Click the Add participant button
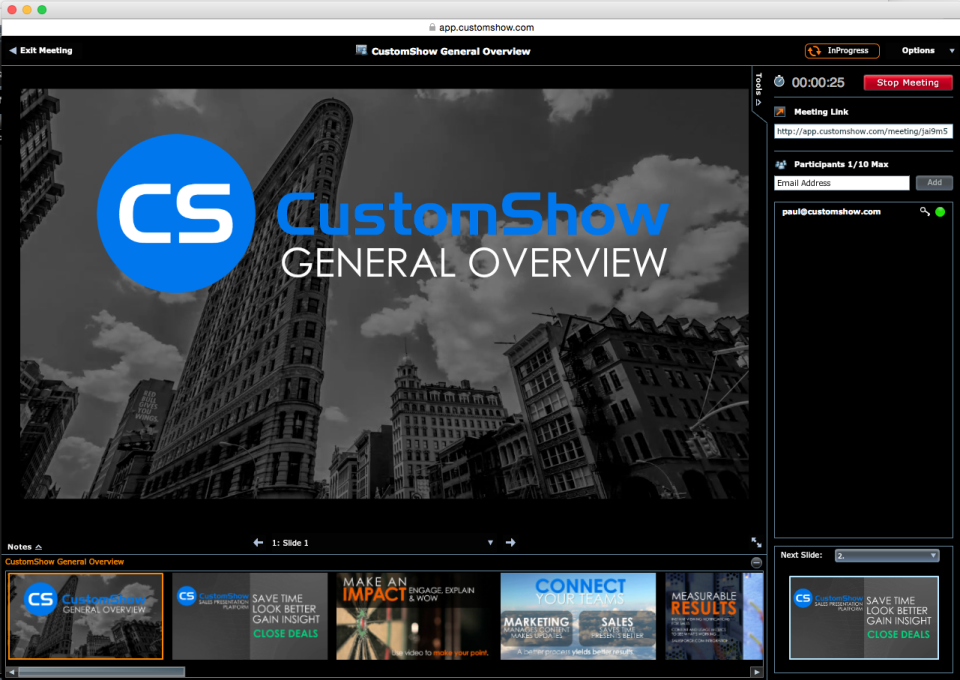 [x=934, y=182]
